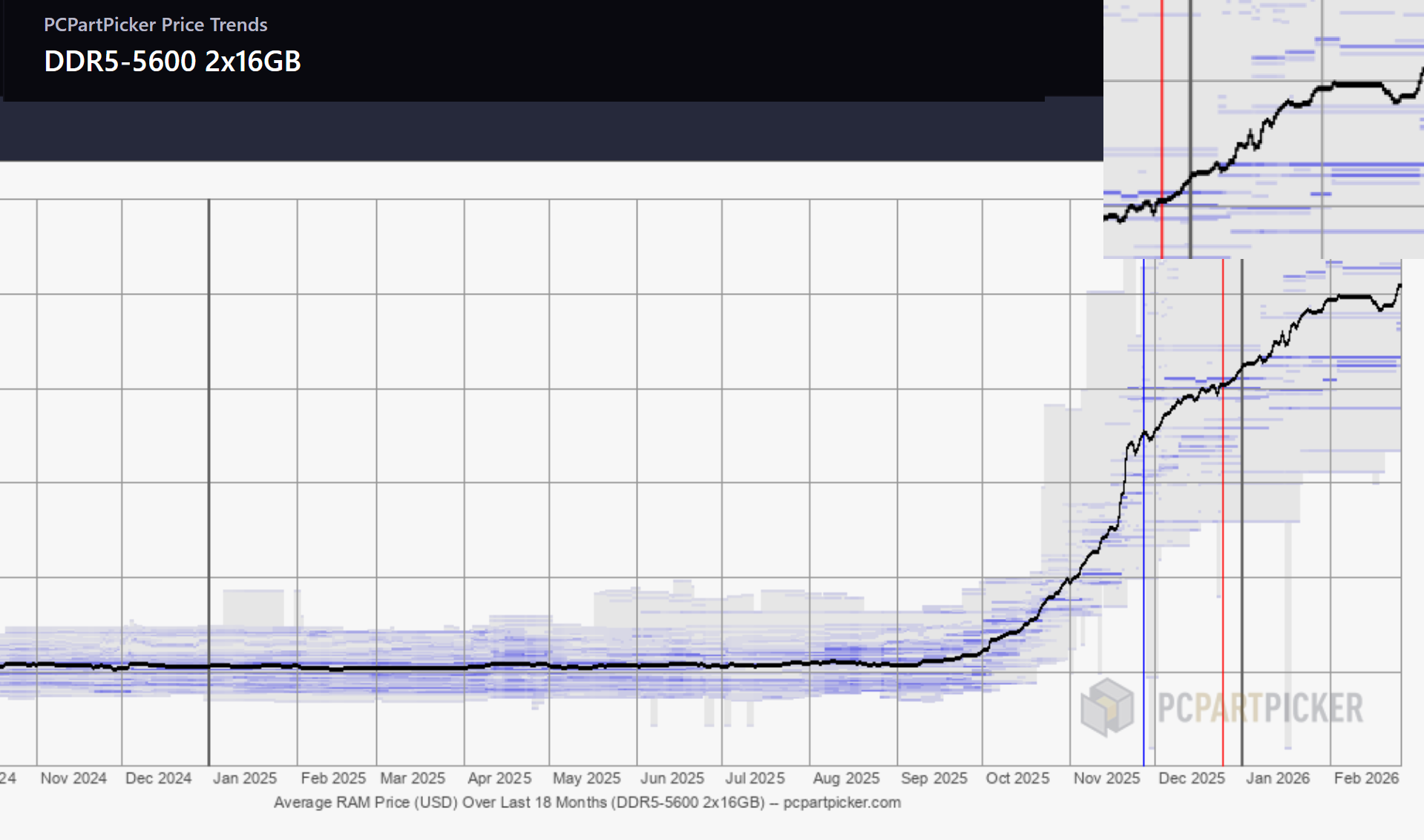Viewport: 1424px width, 840px height.
Task: Click the "Apr 2025" axis label
Action: coord(499,778)
